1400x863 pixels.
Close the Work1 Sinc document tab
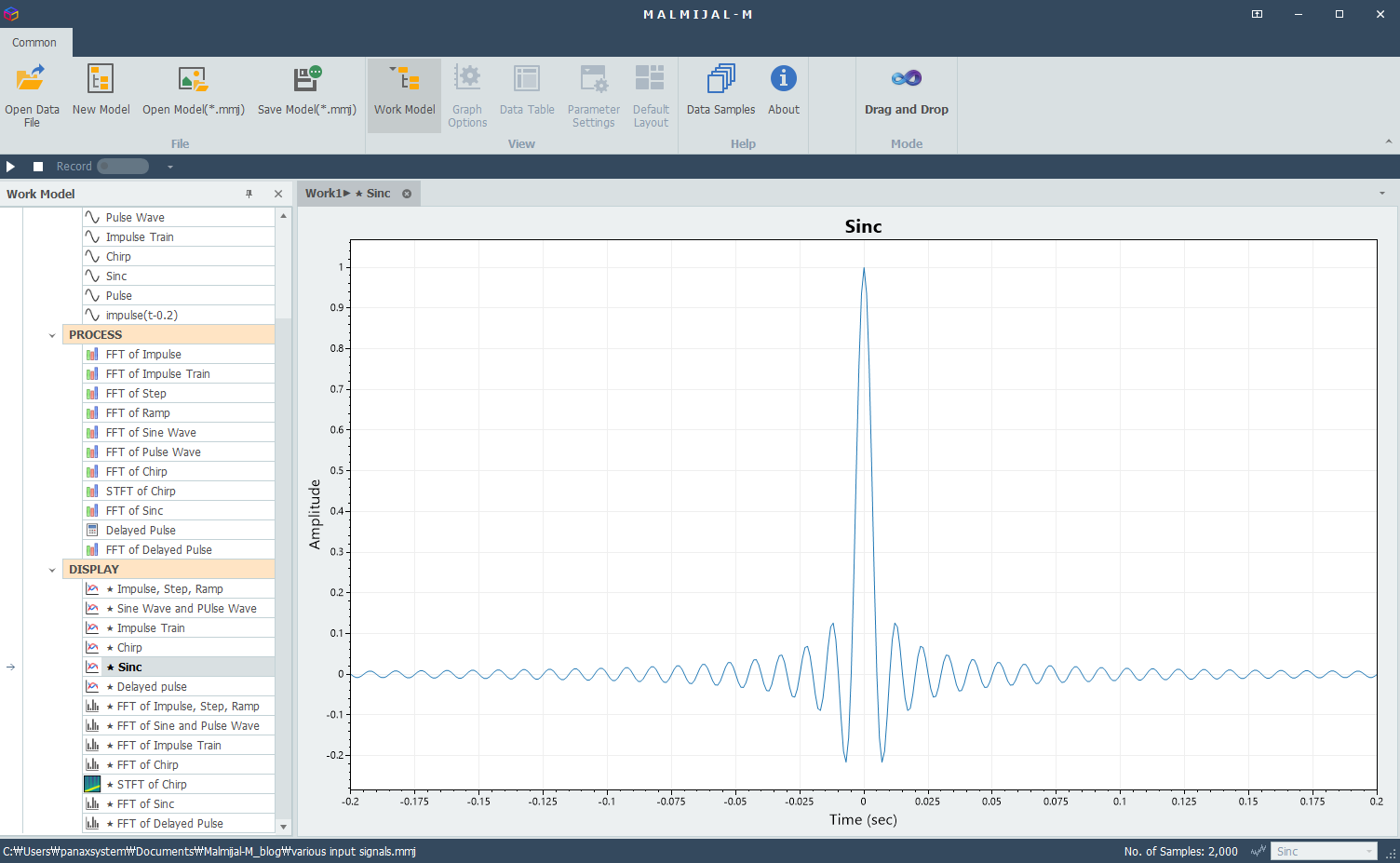coord(407,194)
